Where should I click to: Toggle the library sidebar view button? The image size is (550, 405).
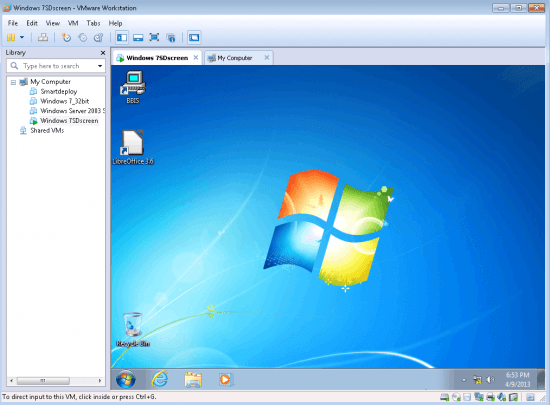coord(122,37)
